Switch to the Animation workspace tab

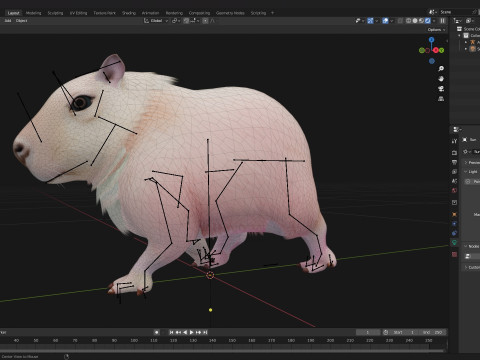[x=150, y=13]
